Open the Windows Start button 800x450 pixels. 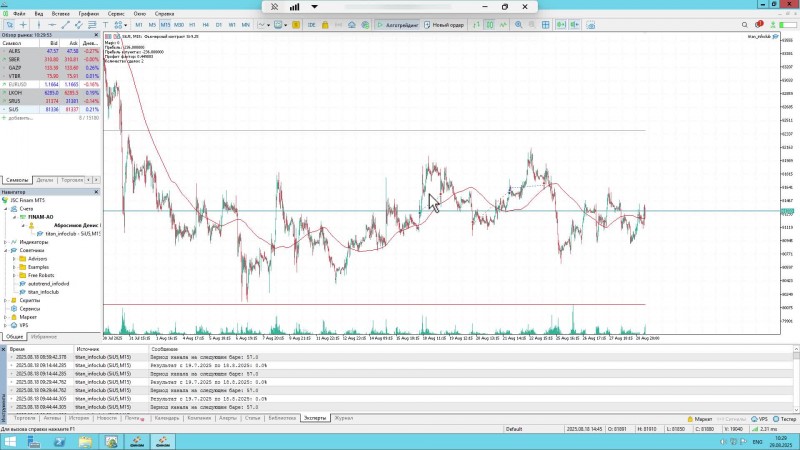10,442
